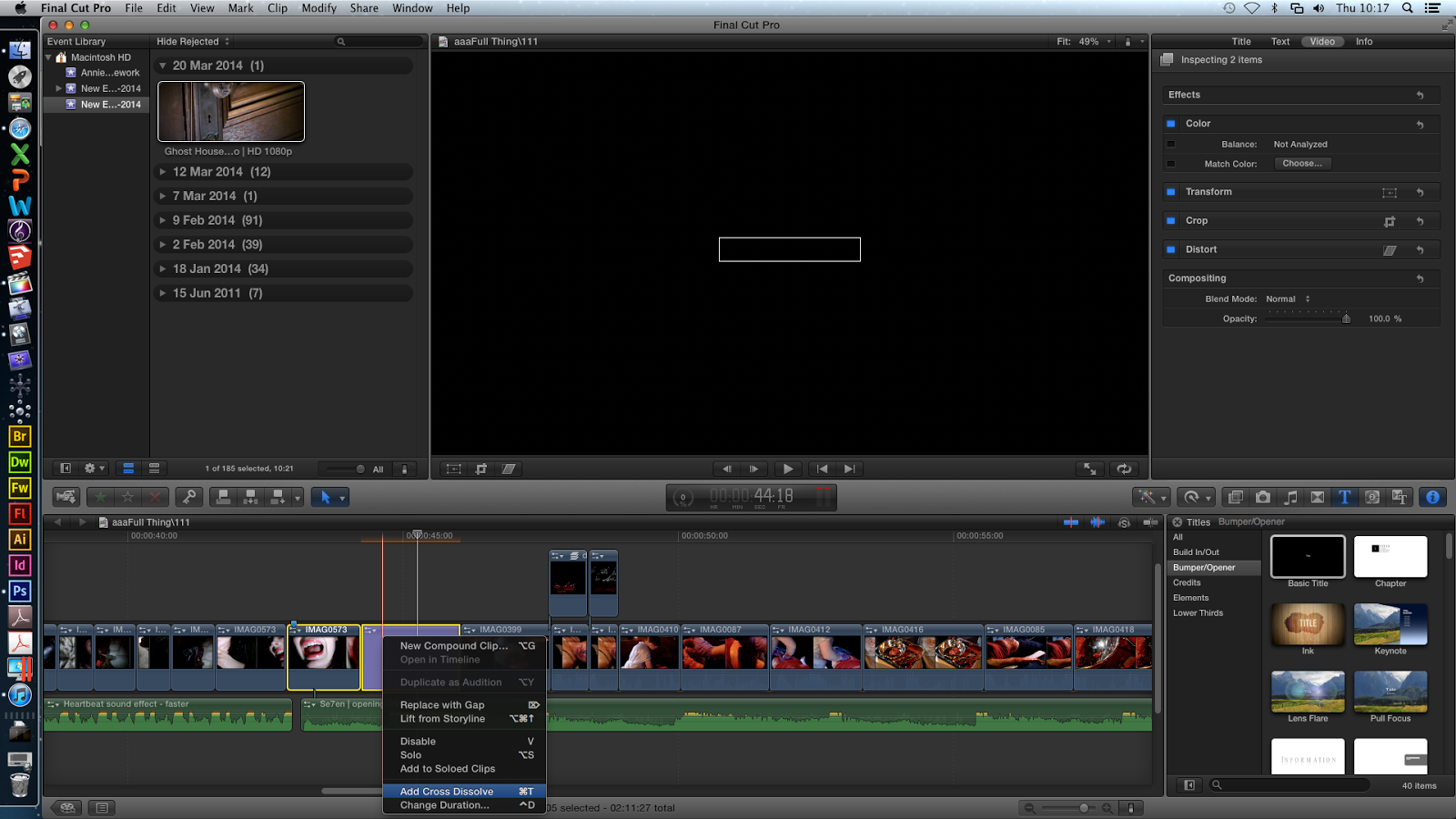Show the Titles browser T icon
Screen dimensions: 1456x819
(1344, 497)
